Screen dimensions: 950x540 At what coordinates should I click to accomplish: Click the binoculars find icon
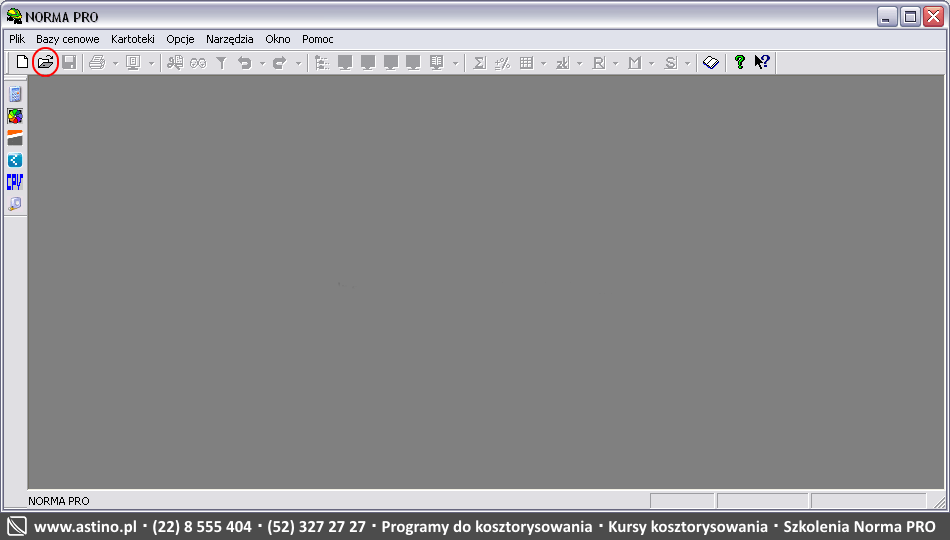tap(198, 62)
